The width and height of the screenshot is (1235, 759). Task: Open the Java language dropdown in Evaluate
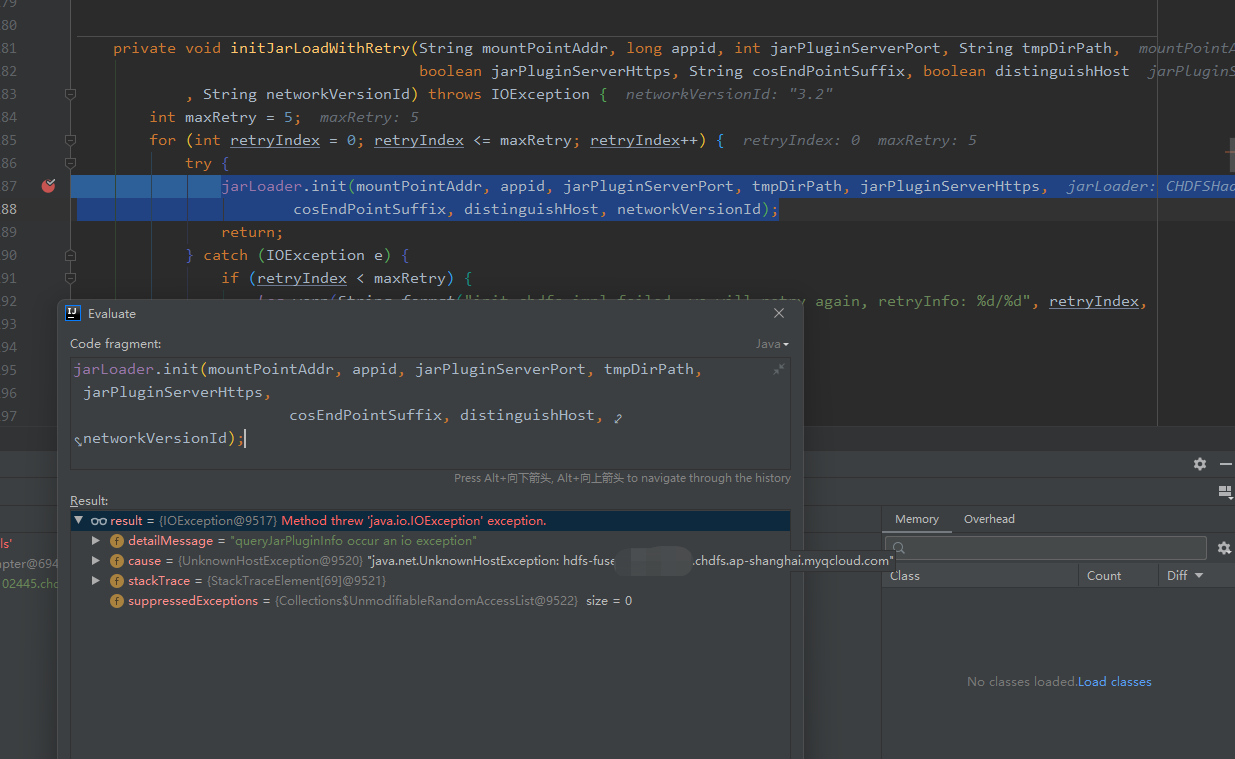point(772,344)
